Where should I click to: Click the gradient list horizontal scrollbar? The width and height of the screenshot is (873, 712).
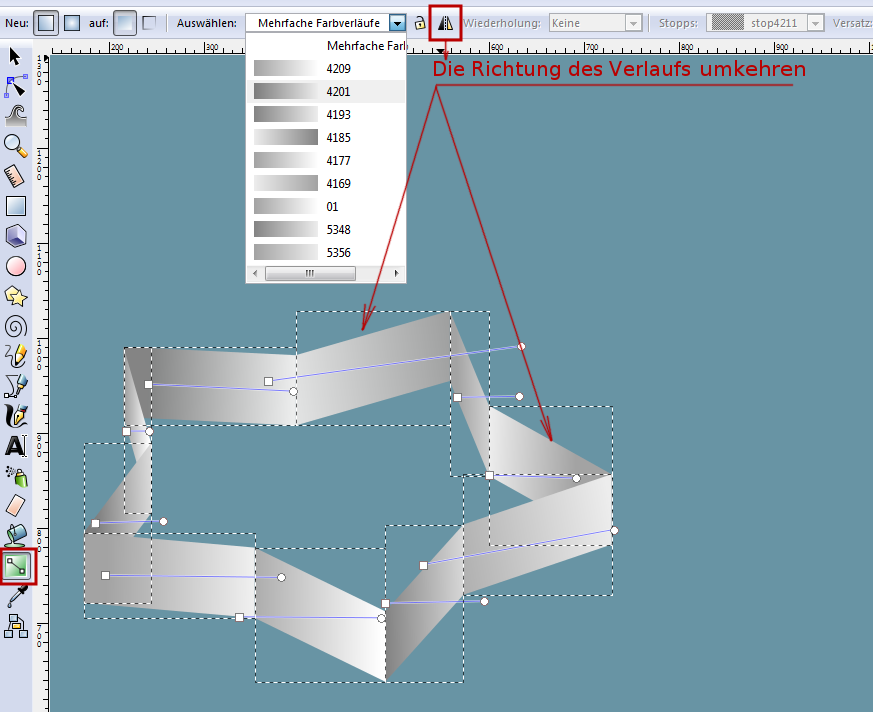[310, 273]
